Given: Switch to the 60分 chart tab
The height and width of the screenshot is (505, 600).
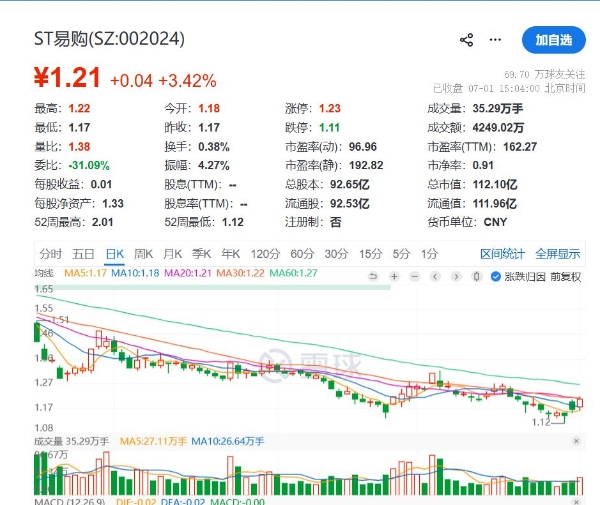Looking at the screenshot, I should coord(302,254).
